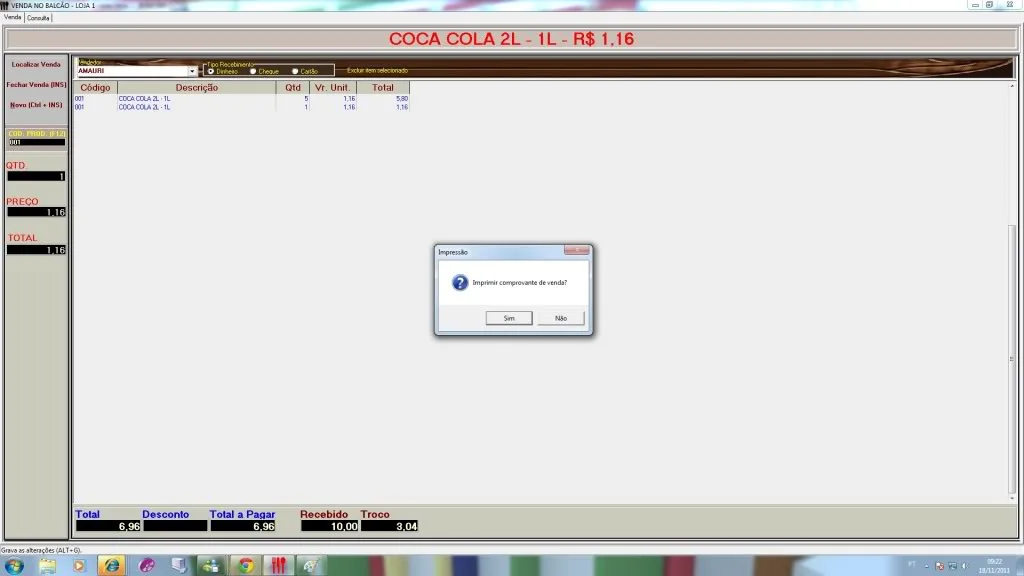Restore down the Venda no Balcão window

click(x=990, y=5)
